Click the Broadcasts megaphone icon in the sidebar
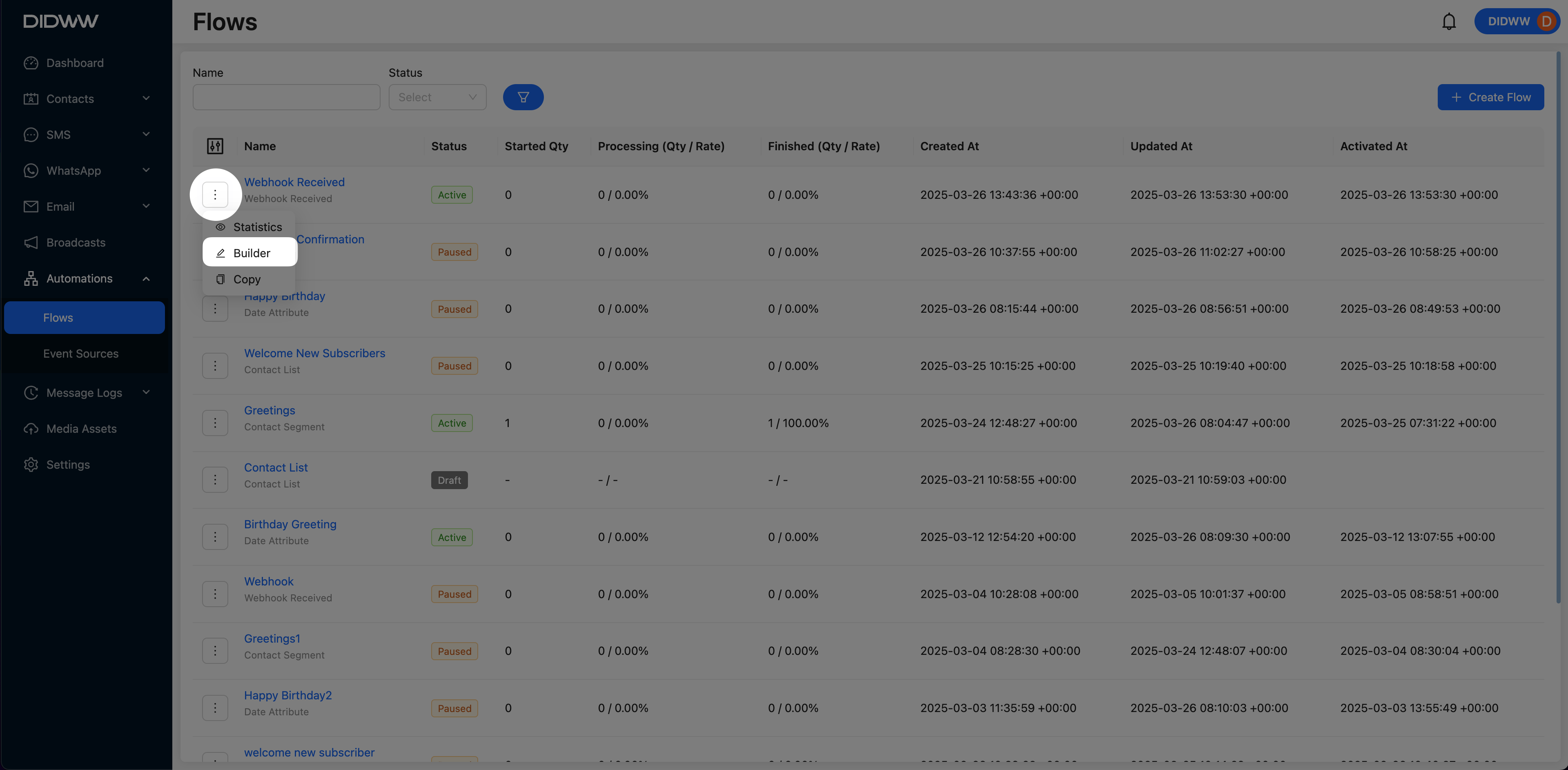This screenshot has height=770, width=1568. tap(31, 243)
